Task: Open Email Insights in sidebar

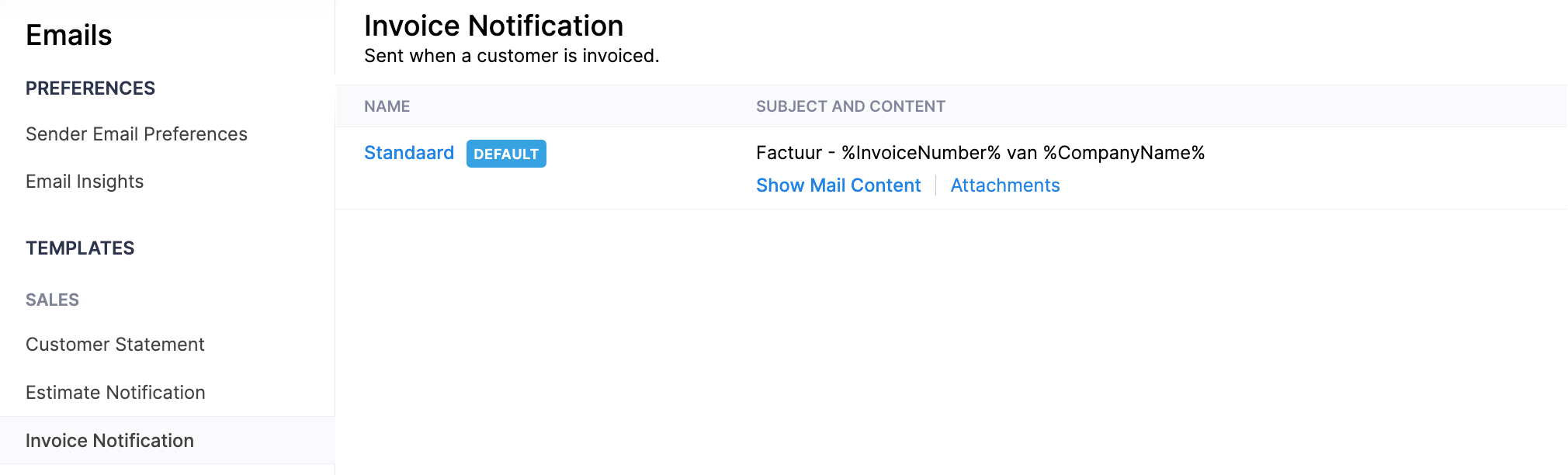Action: 85,182
